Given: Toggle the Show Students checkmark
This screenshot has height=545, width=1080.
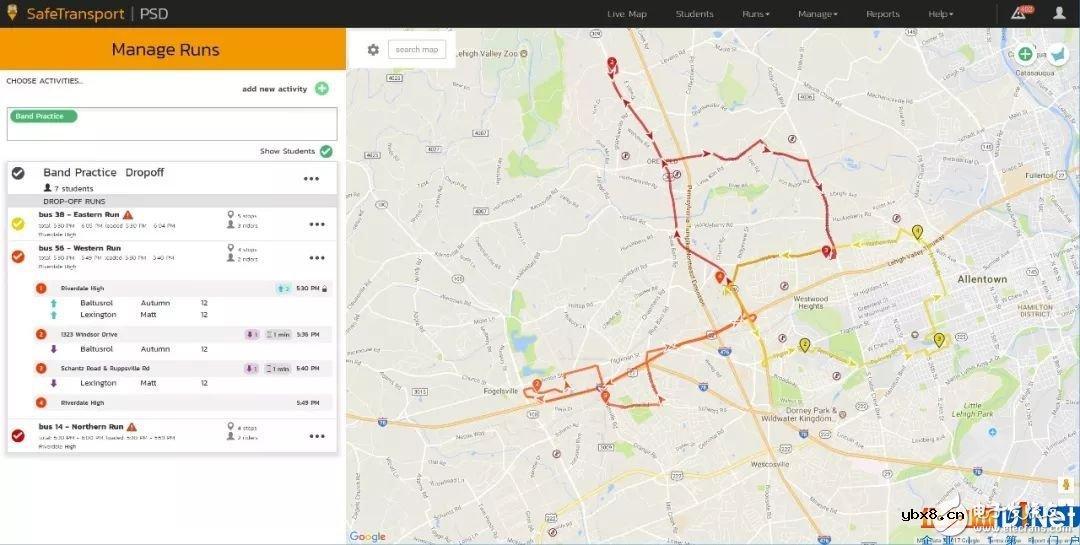Looking at the screenshot, I should click(x=326, y=151).
